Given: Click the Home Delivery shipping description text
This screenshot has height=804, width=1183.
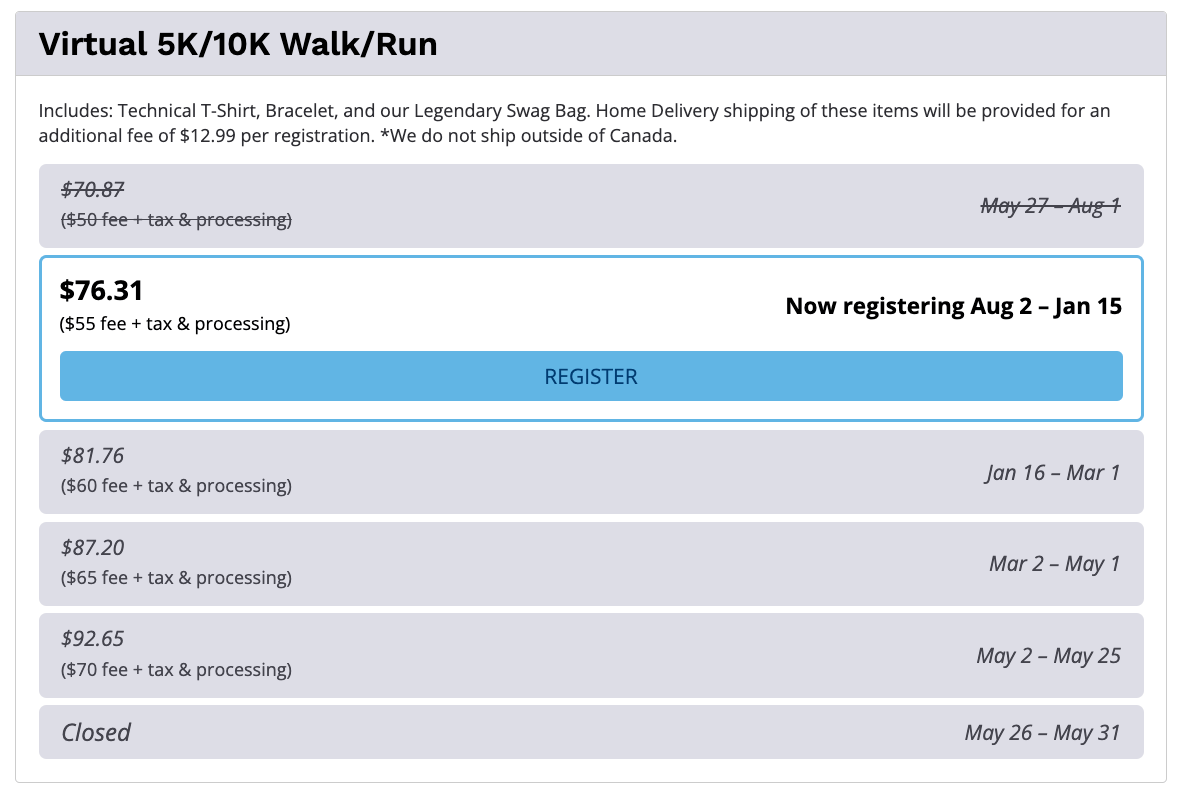Looking at the screenshot, I should coord(574,123).
